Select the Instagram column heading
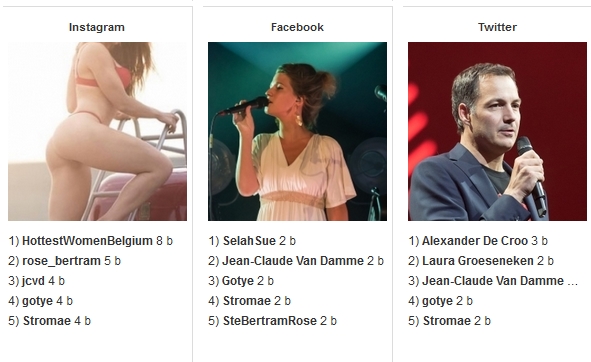The height and width of the screenshot is (362, 591). click(97, 27)
